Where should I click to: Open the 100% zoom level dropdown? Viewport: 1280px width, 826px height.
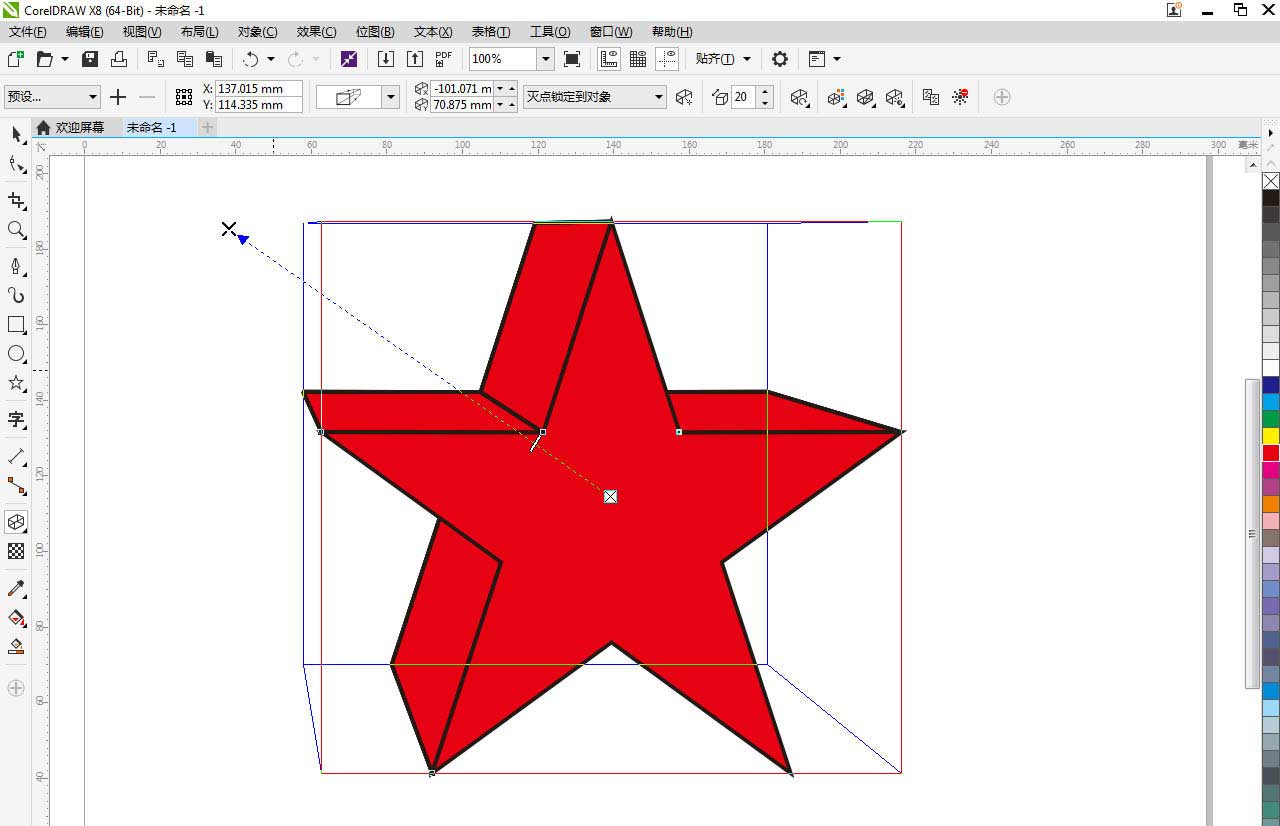(x=546, y=59)
